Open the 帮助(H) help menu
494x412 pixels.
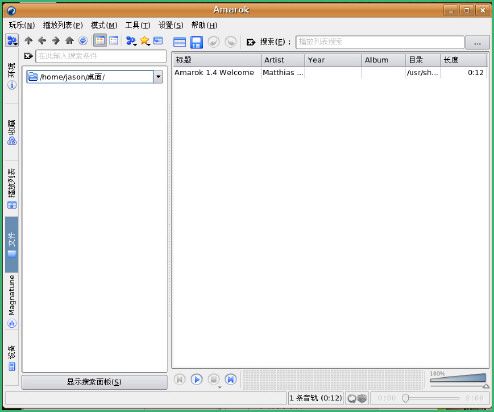click(204, 25)
